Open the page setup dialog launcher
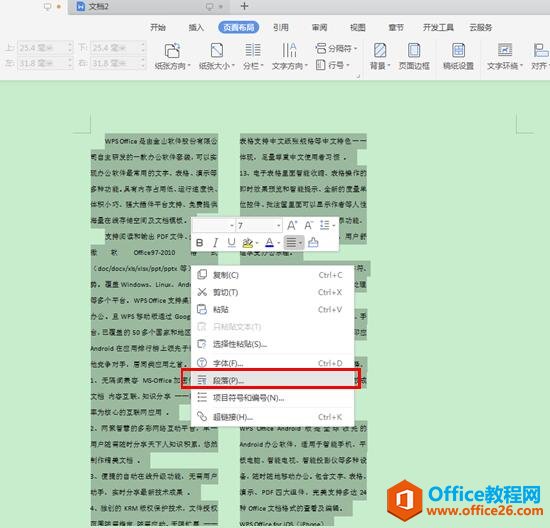Viewport: 550px width, 528px height. (358, 76)
